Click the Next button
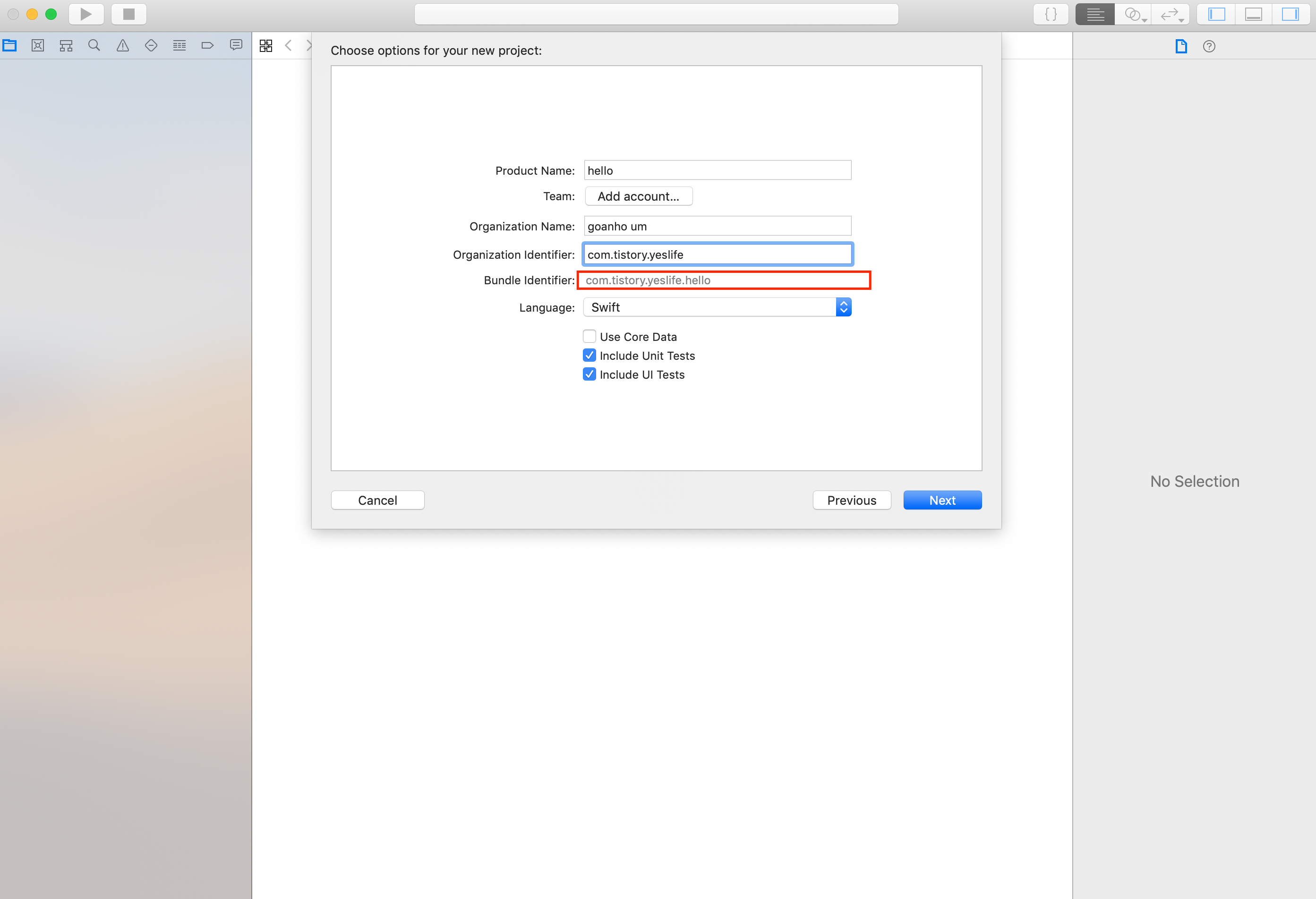 pyautogui.click(x=942, y=500)
